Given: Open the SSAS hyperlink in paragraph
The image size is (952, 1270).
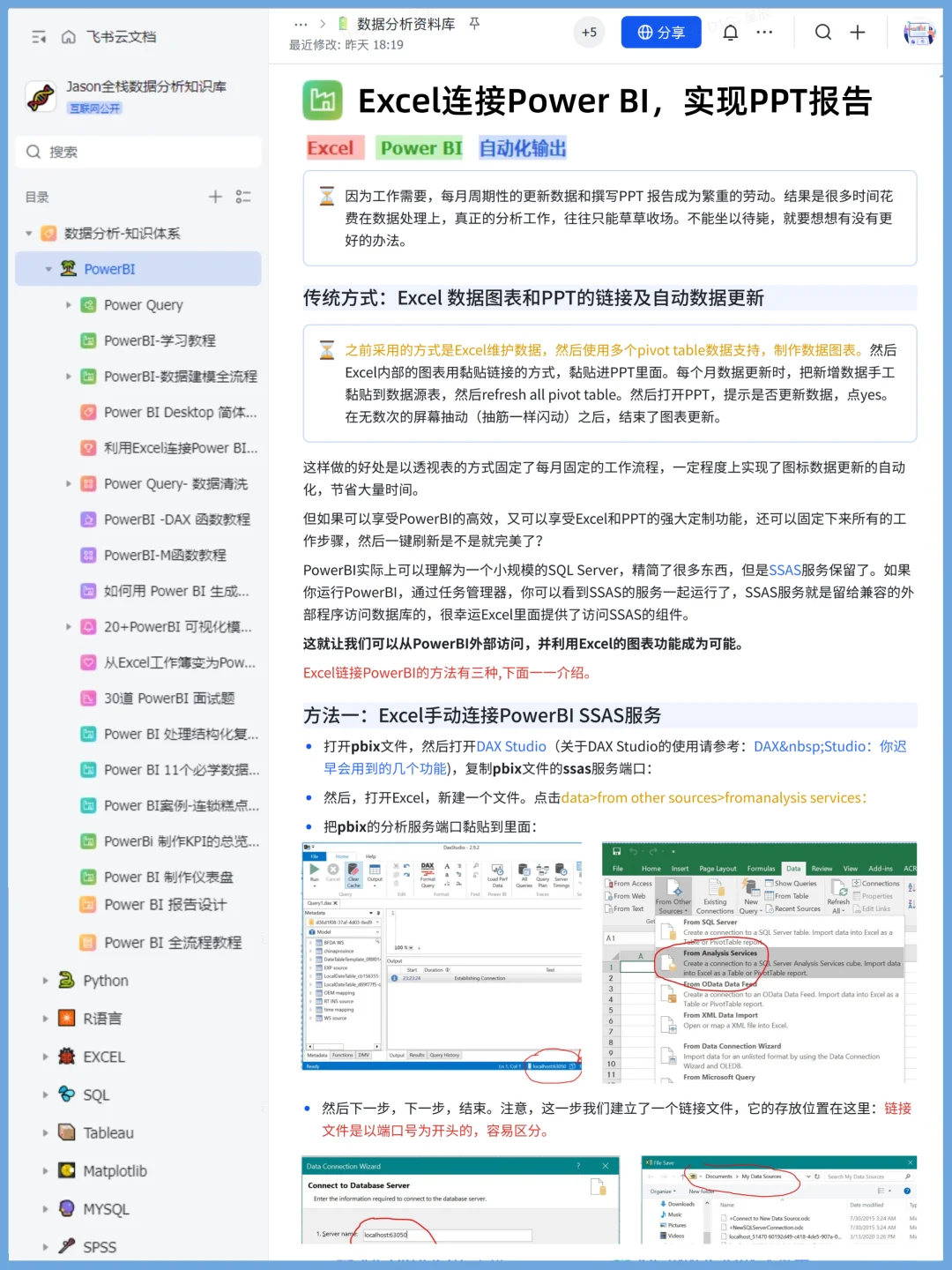Looking at the screenshot, I should (x=785, y=571).
